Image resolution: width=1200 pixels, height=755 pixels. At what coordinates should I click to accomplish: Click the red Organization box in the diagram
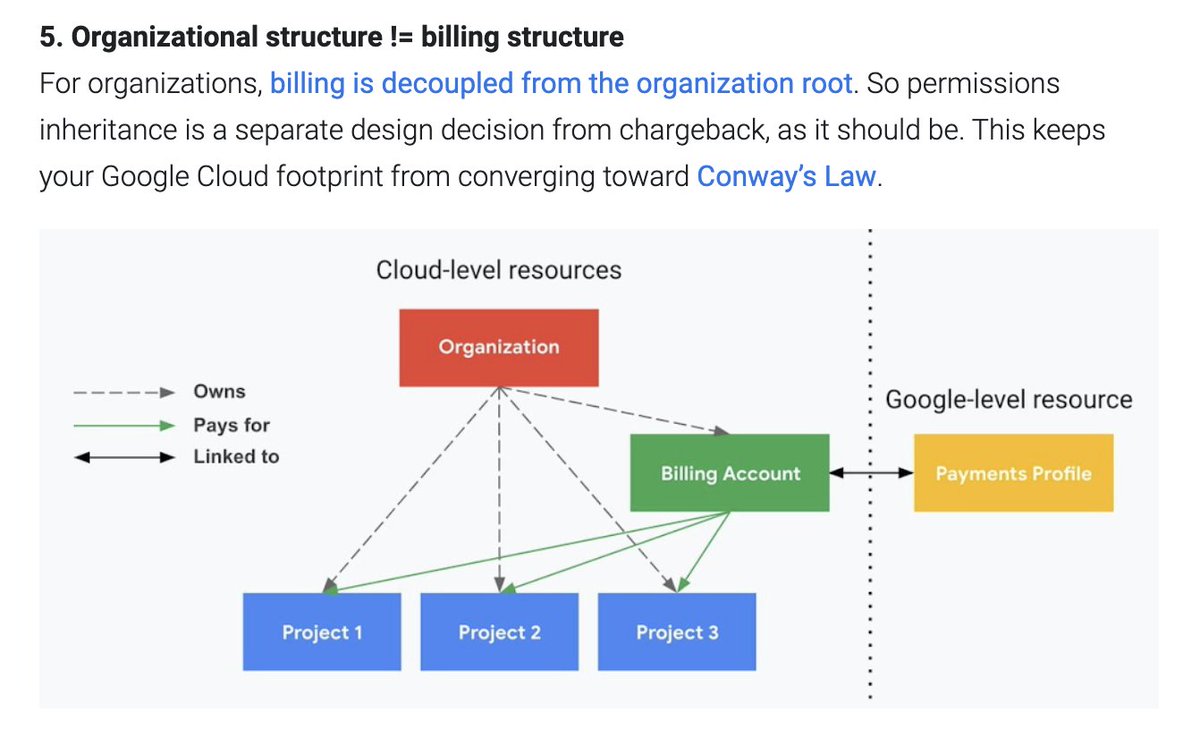point(499,348)
